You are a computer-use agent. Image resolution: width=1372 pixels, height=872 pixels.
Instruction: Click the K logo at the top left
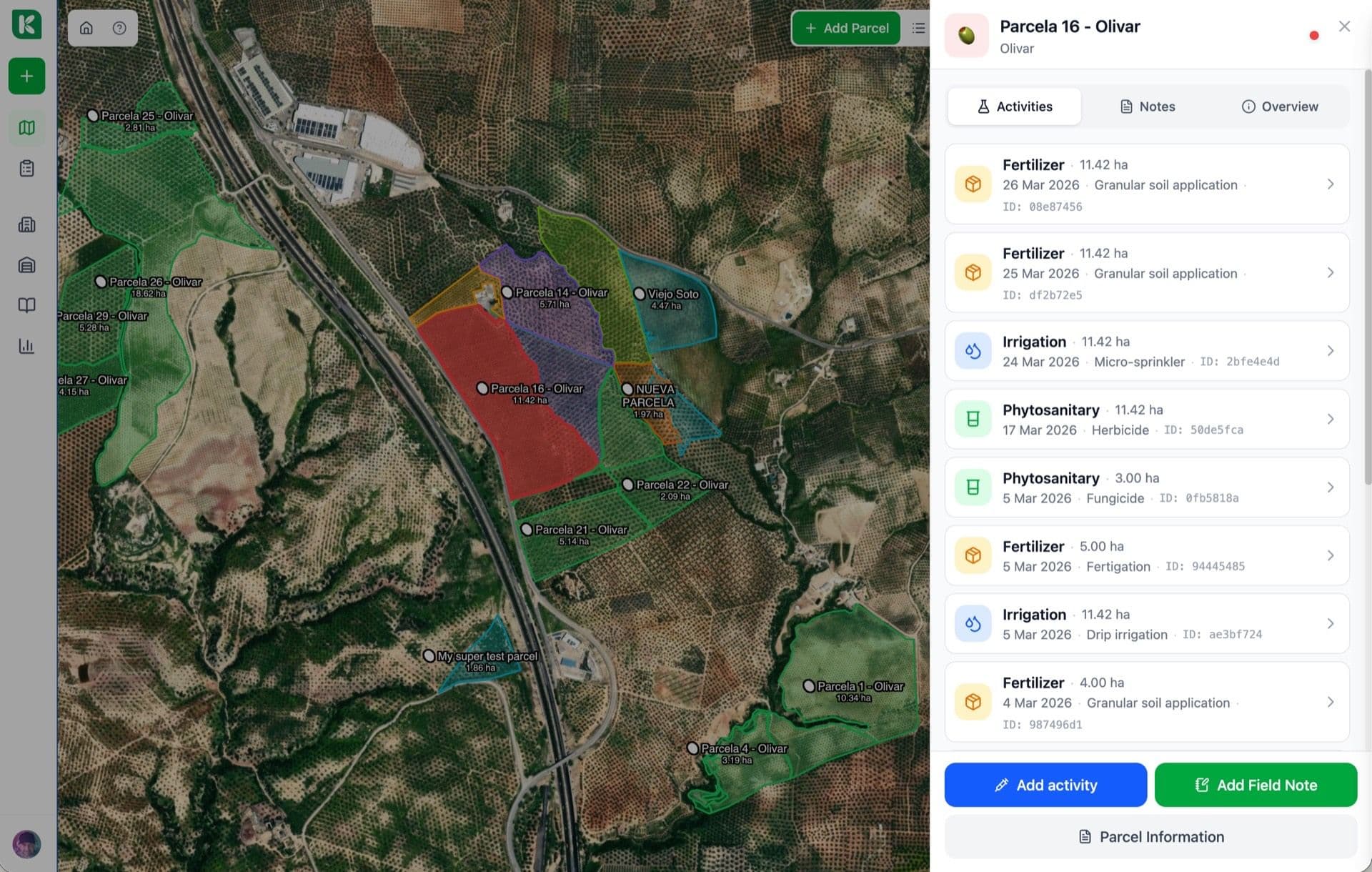click(x=26, y=25)
